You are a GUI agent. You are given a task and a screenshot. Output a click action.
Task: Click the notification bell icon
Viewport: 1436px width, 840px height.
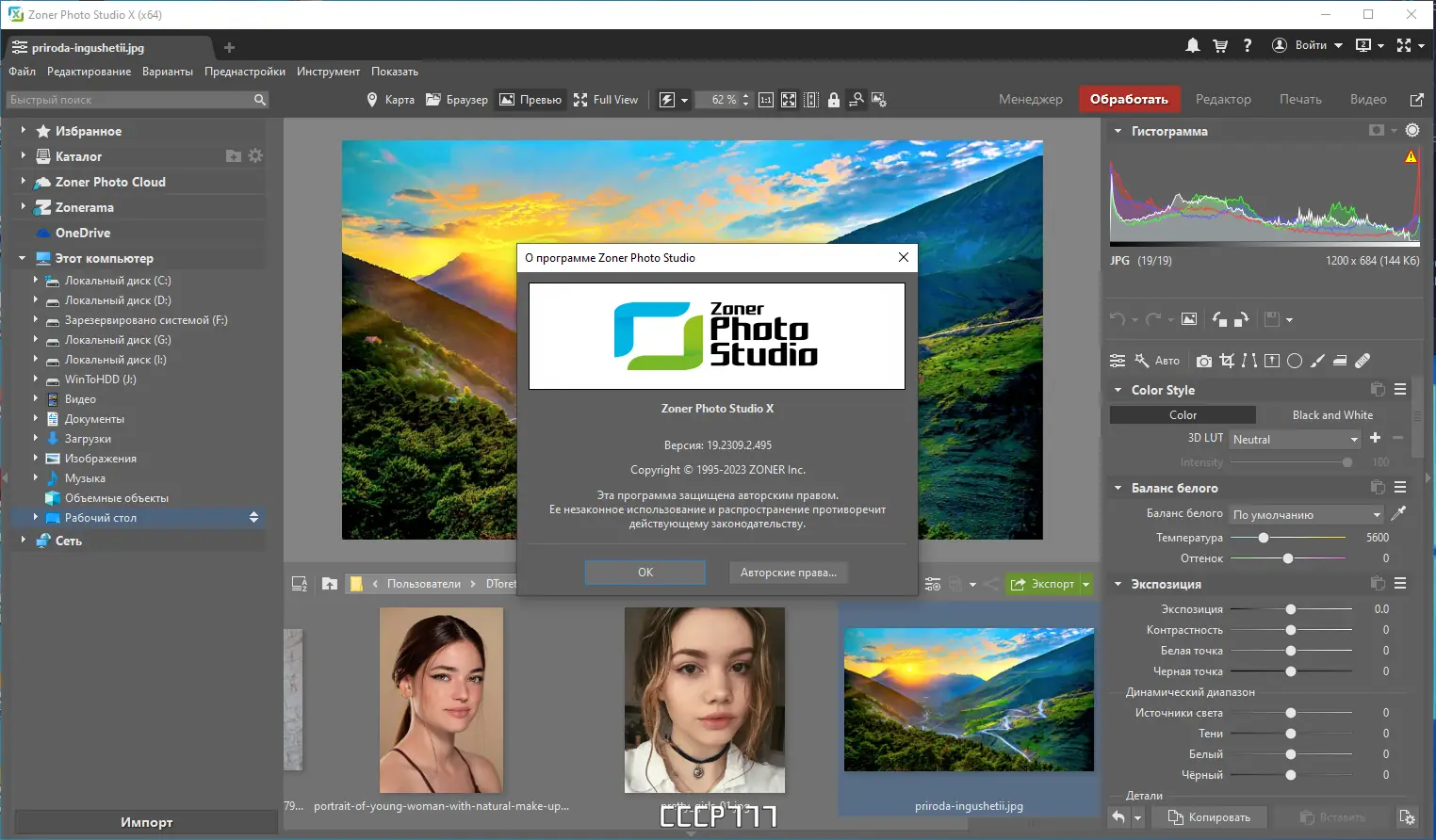(1193, 45)
